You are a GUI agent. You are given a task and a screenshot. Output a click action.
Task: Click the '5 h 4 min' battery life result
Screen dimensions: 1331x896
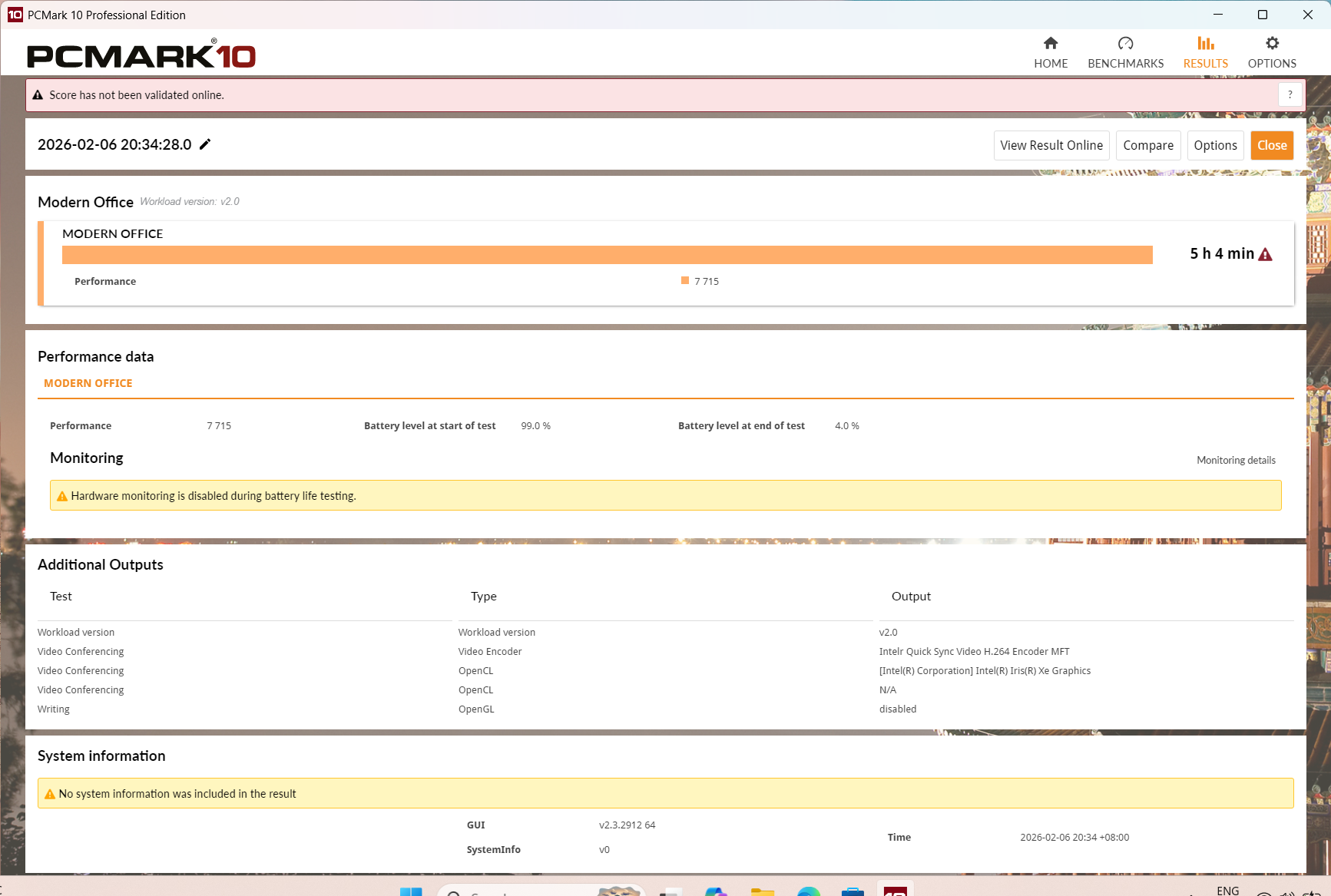click(x=1222, y=253)
